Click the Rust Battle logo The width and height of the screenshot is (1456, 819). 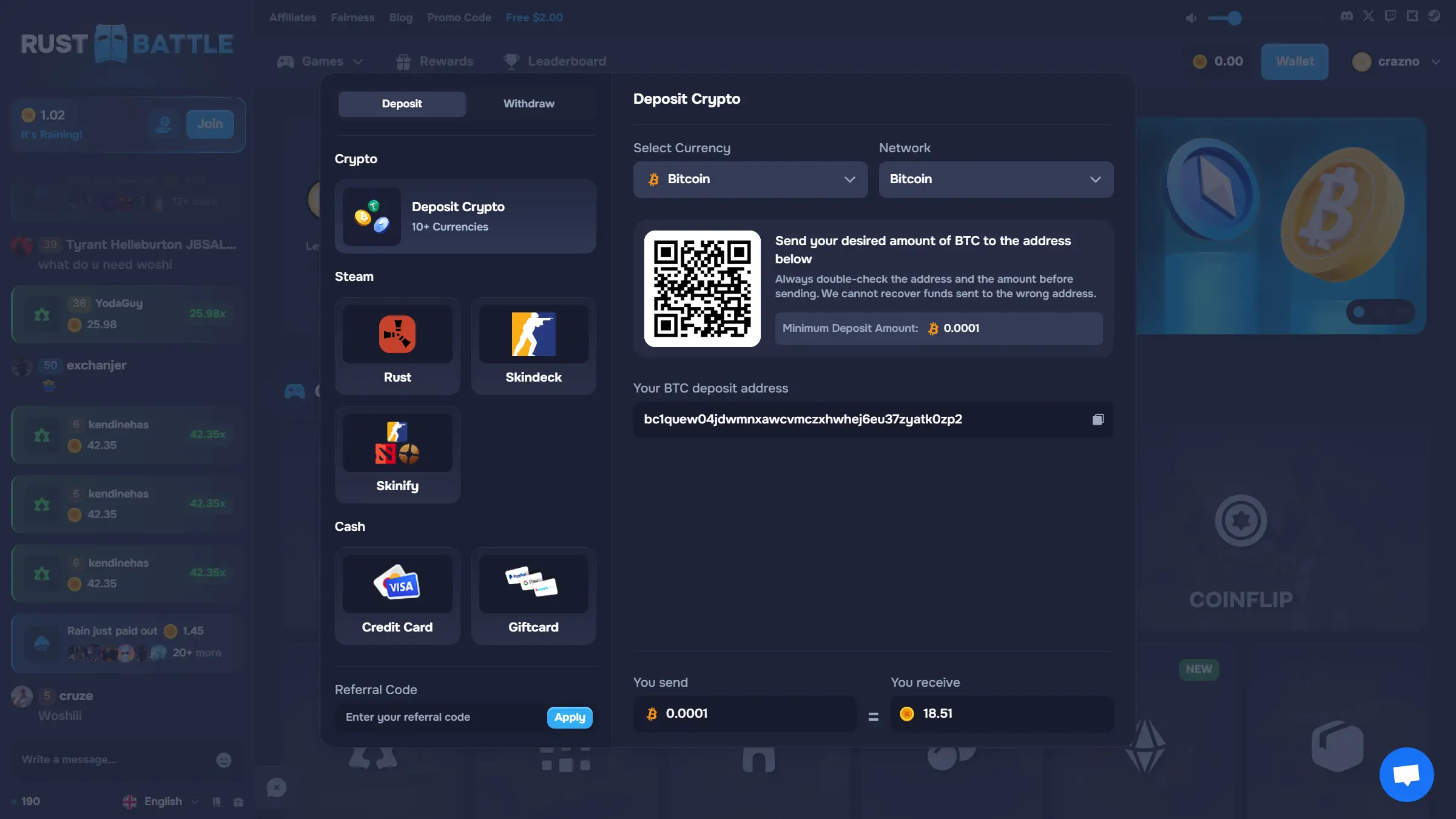pyautogui.click(x=127, y=44)
